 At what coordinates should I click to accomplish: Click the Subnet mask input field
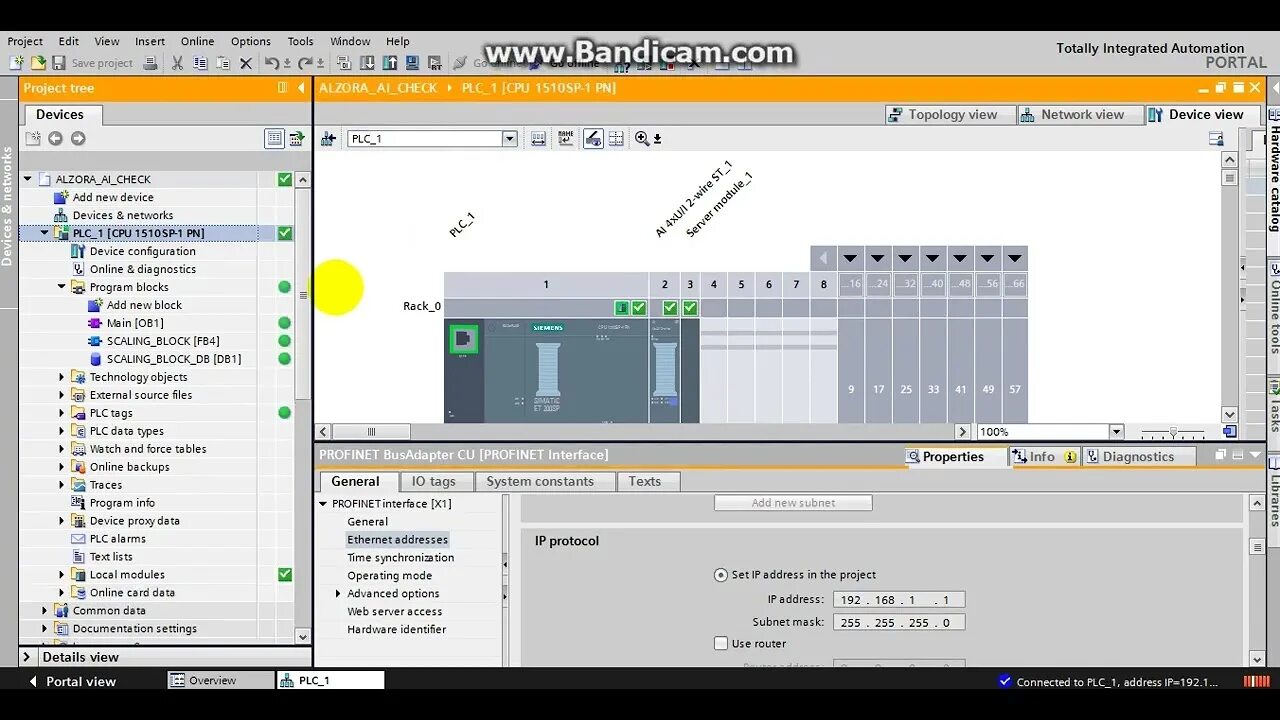point(899,622)
